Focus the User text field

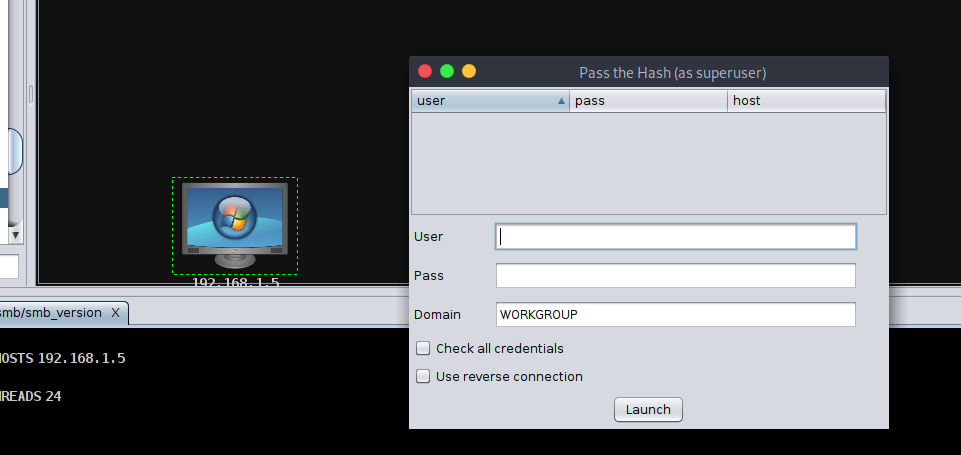click(x=675, y=237)
